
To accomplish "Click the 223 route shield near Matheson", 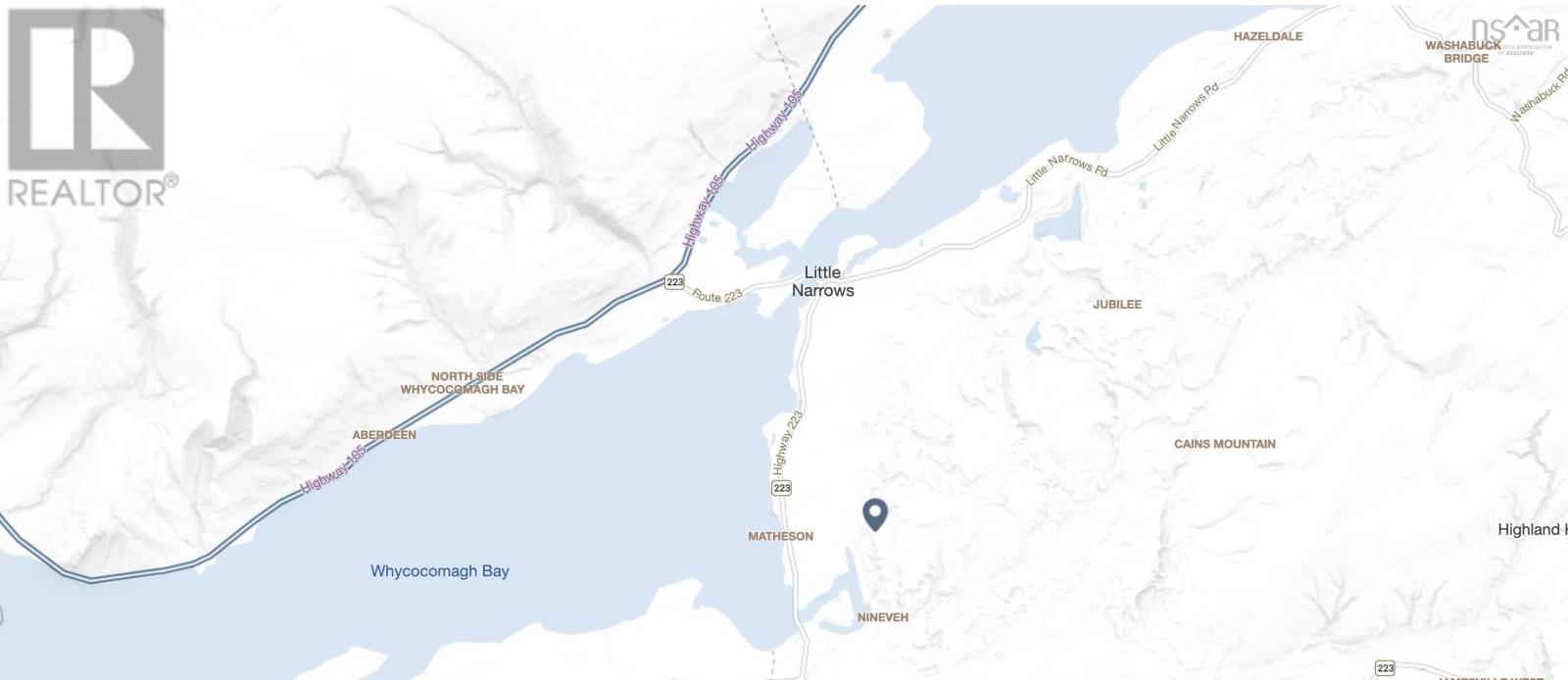I will 781,488.
